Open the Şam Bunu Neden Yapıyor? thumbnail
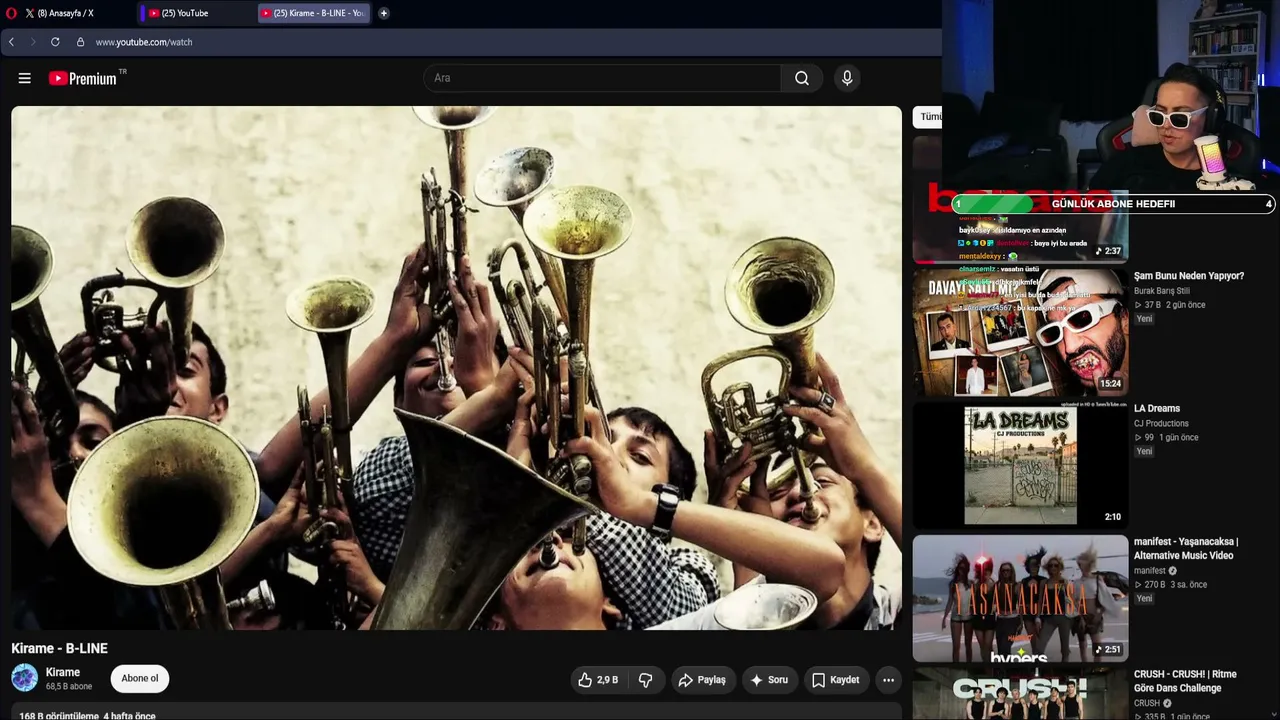 [x=1021, y=332]
